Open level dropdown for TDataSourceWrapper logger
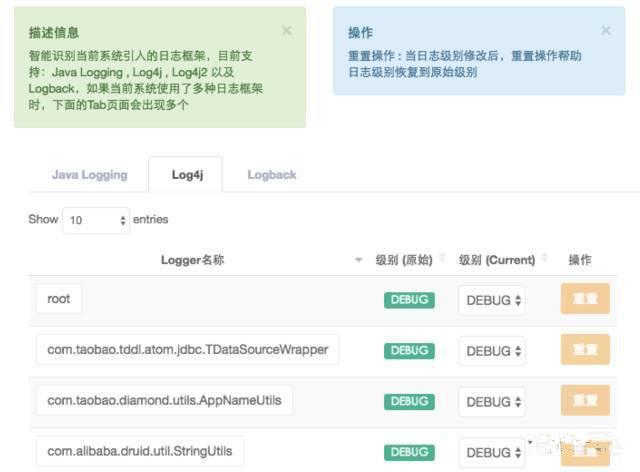 click(492, 351)
